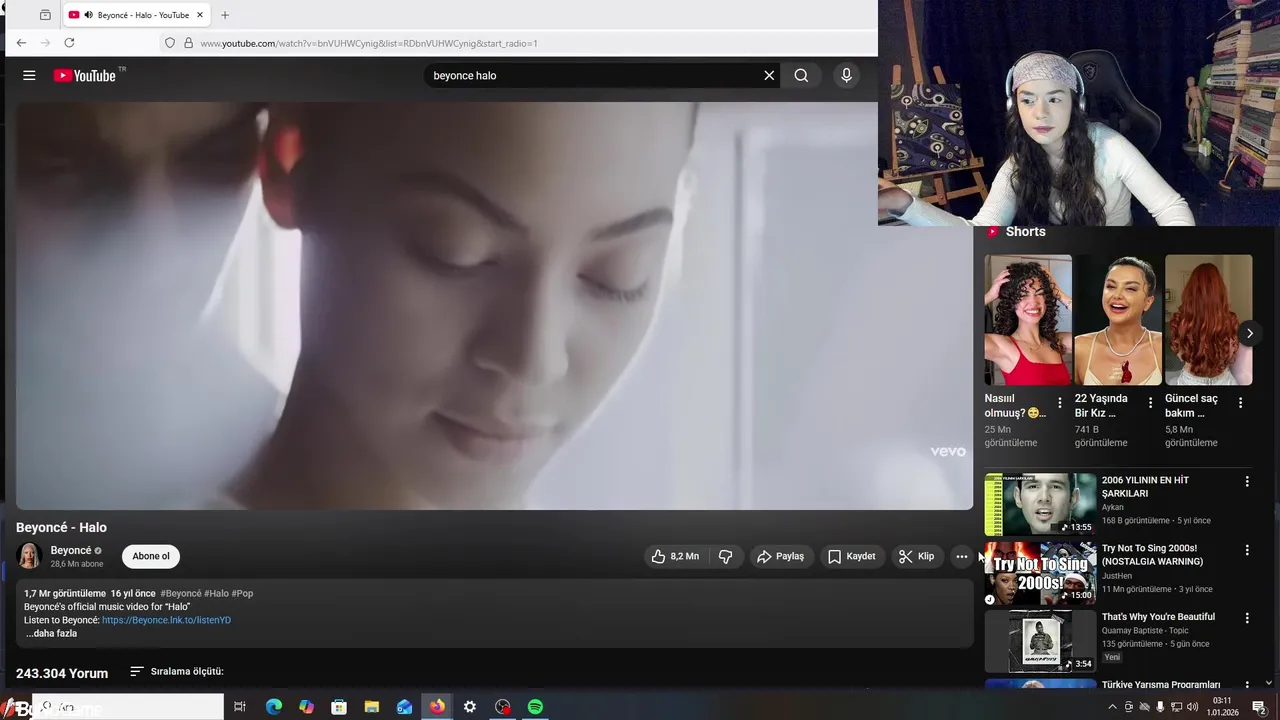This screenshot has height=720, width=1280.
Task: Open 'That's Why You're Beautiful' video thumbnail
Action: point(1040,641)
